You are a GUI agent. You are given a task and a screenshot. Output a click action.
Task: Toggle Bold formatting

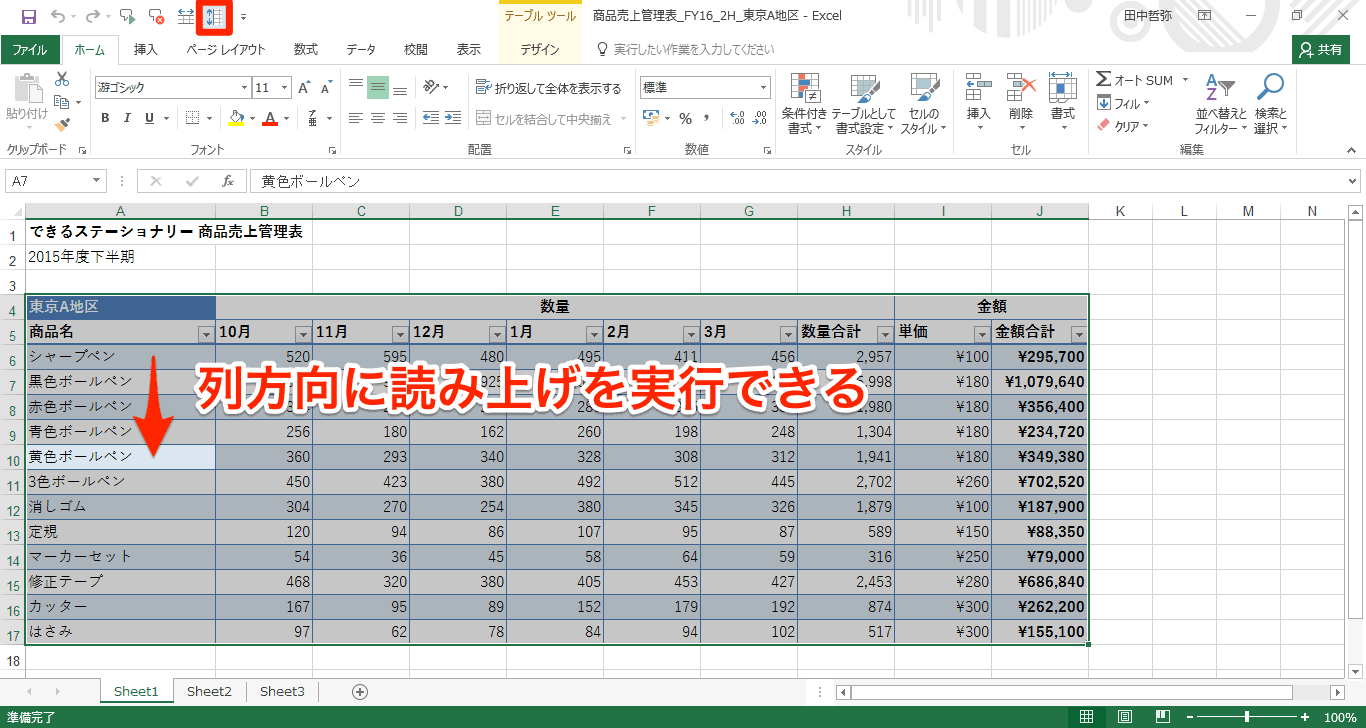(105, 118)
